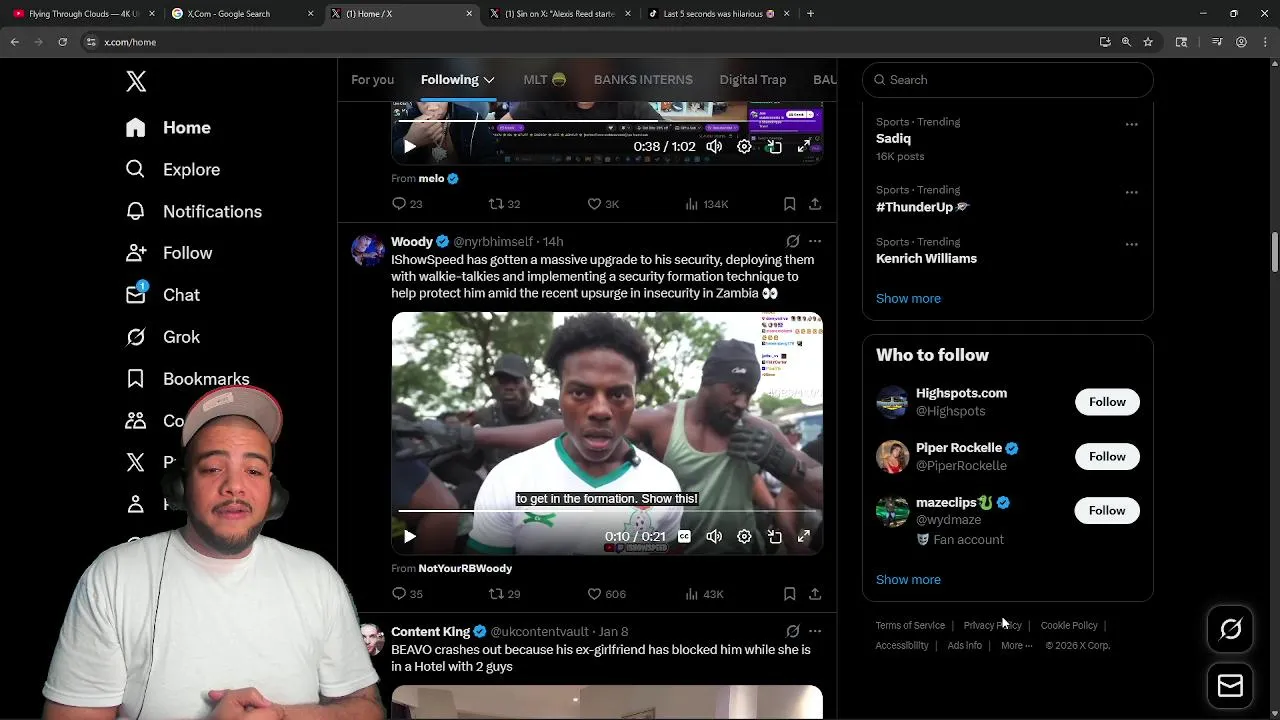The height and width of the screenshot is (720, 1280).
Task: Expand the More footer links menu
Action: coord(1016,646)
